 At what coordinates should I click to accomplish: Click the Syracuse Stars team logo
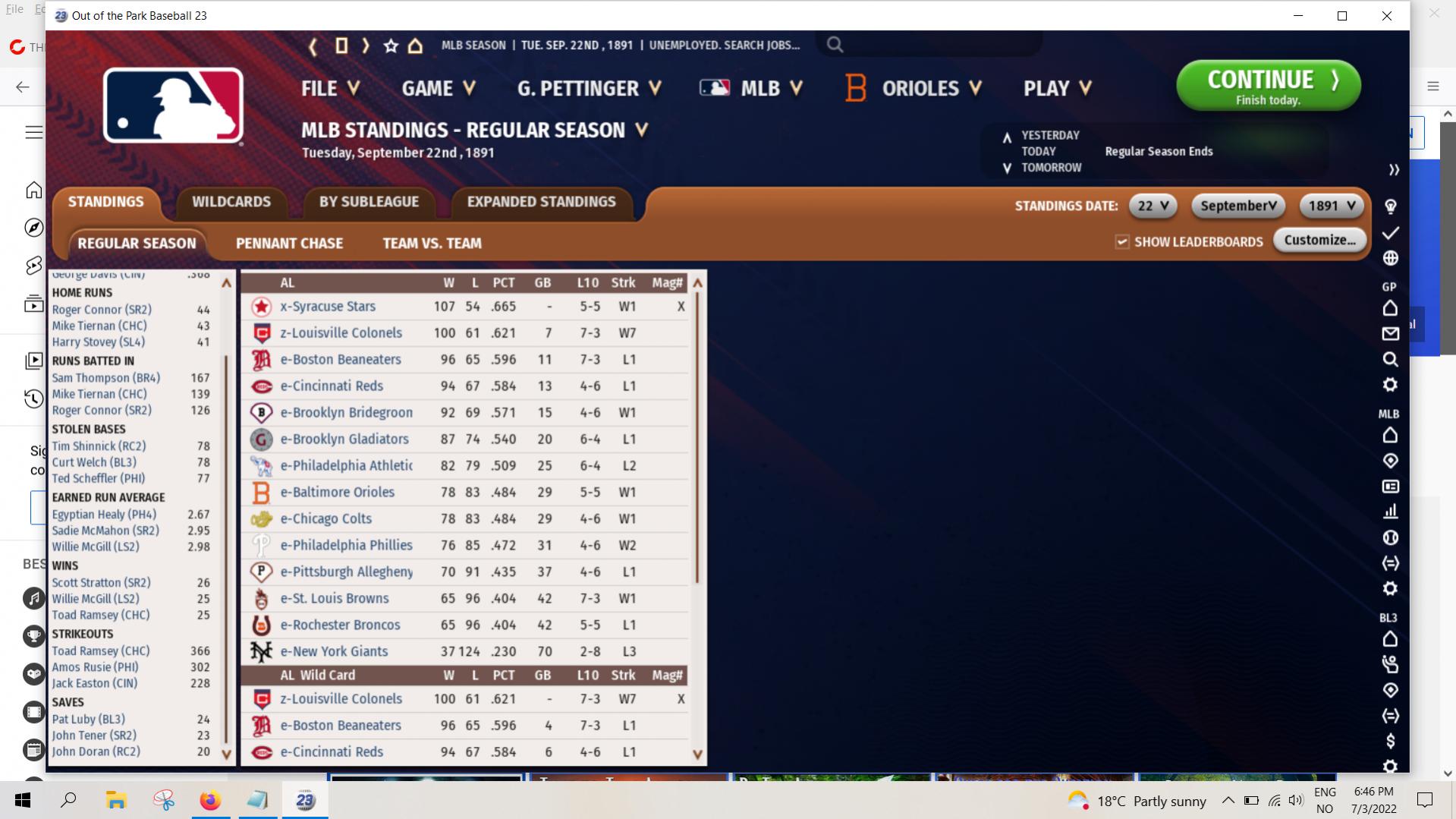[x=261, y=307]
